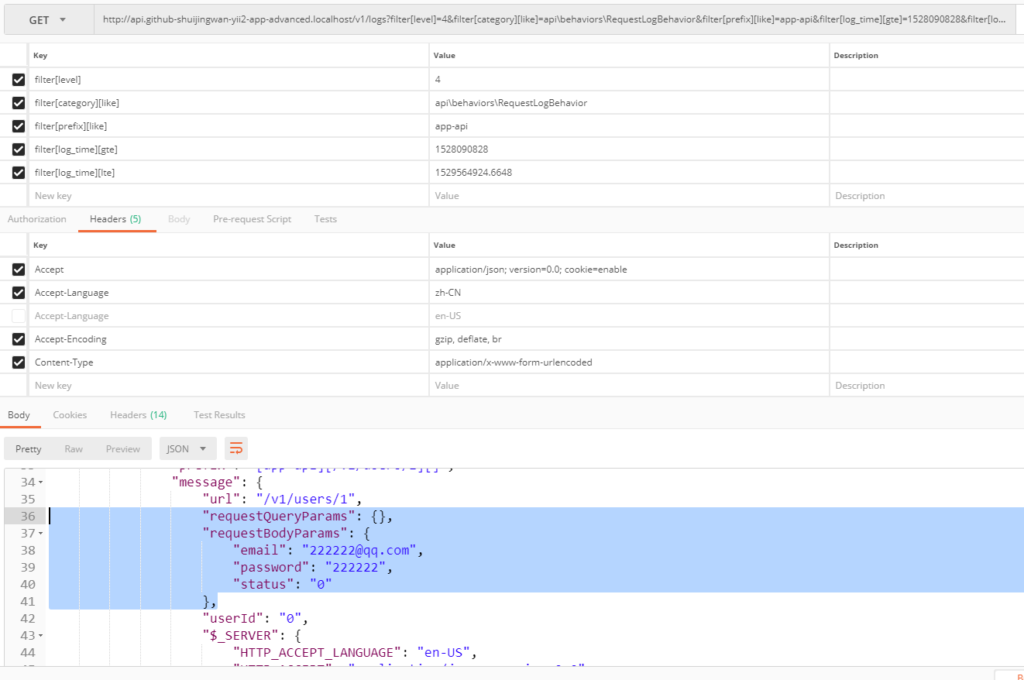
Task: Click the filter[level] value cell 4
Action: coord(629,80)
